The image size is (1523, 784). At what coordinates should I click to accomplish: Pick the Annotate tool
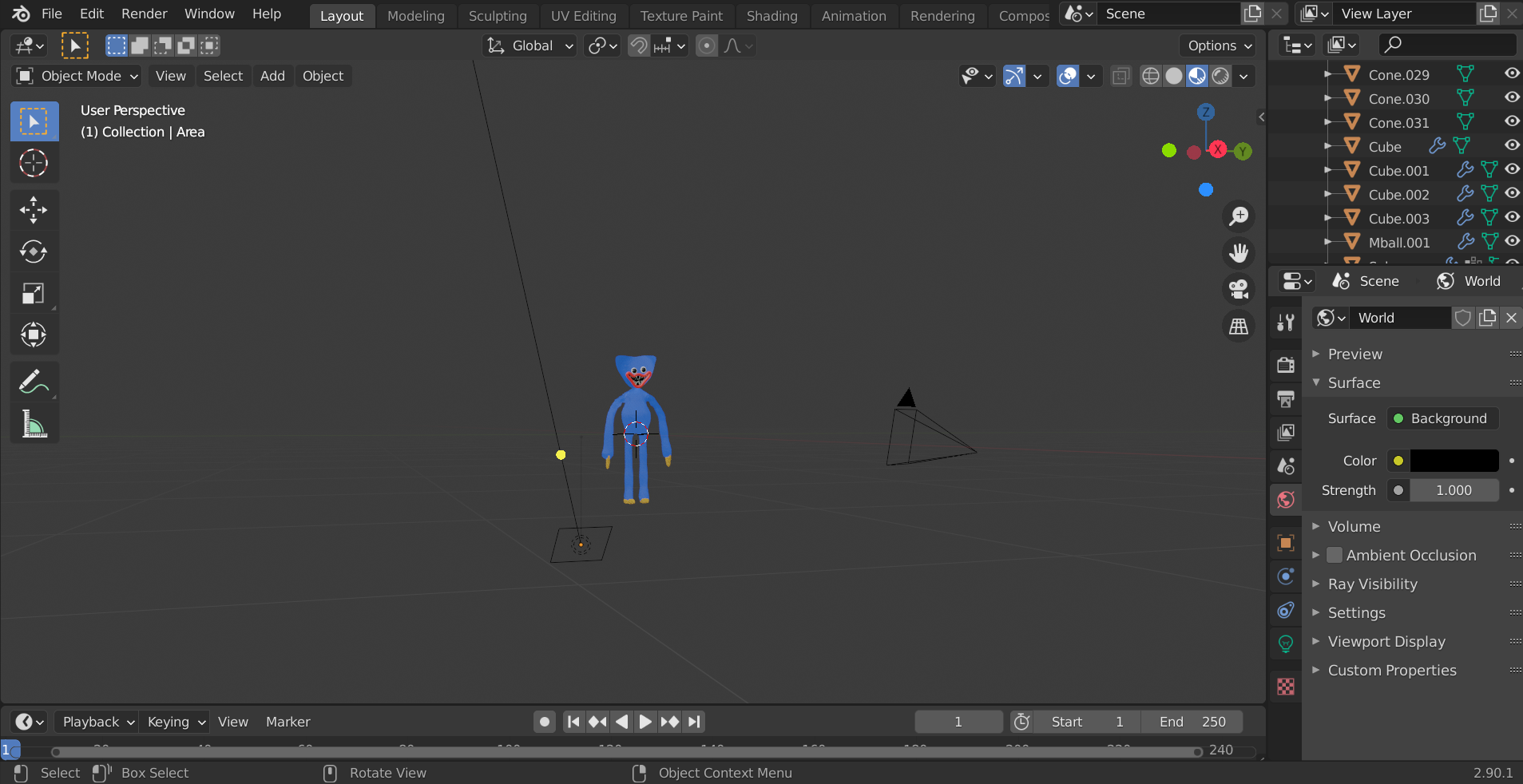point(34,381)
